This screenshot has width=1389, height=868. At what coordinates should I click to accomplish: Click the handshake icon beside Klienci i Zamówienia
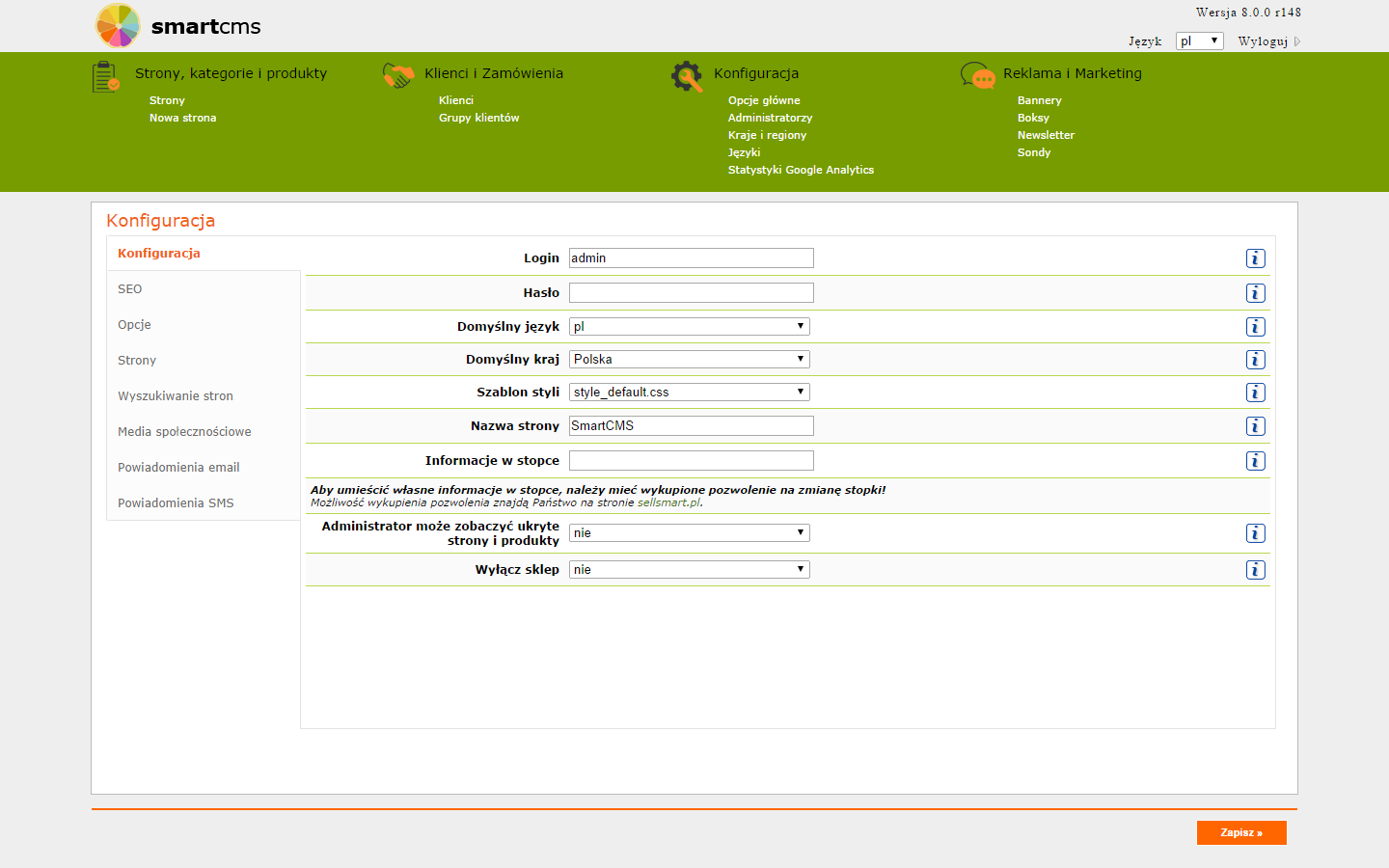click(398, 75)
